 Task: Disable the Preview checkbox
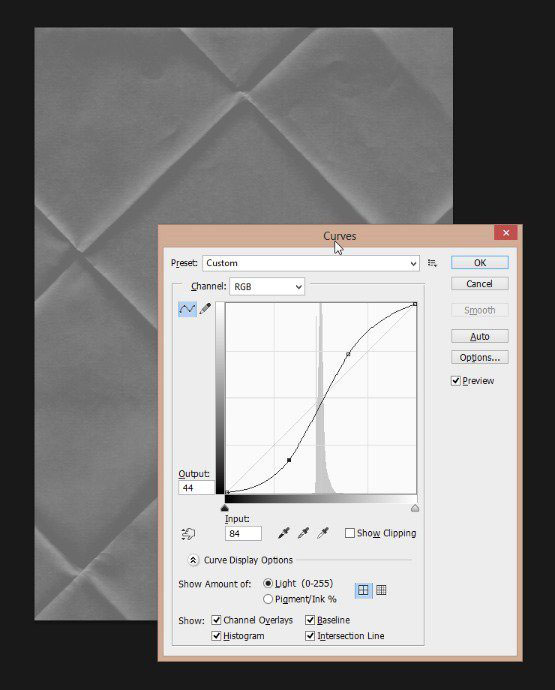click(456, 381)
